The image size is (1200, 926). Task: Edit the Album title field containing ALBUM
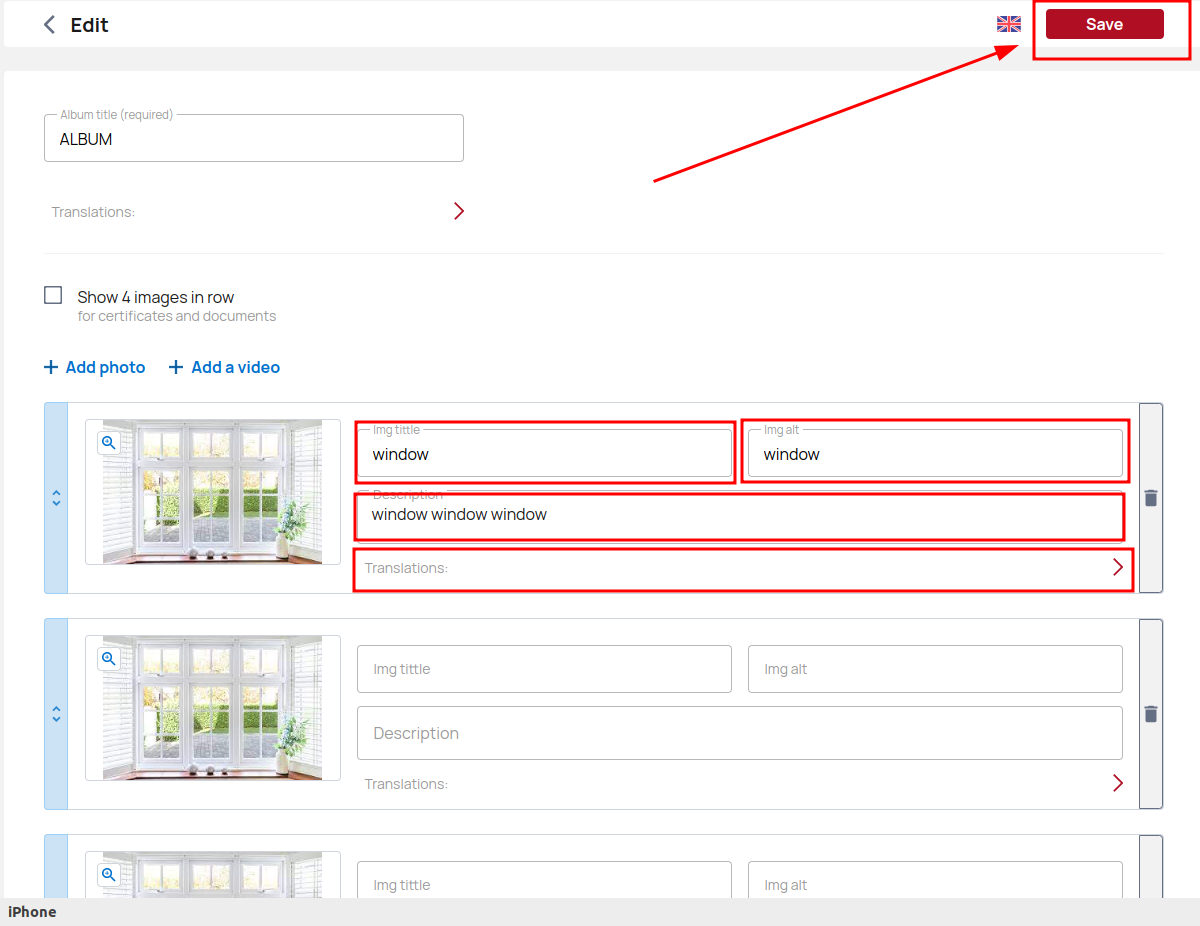[x=254, y=139]
